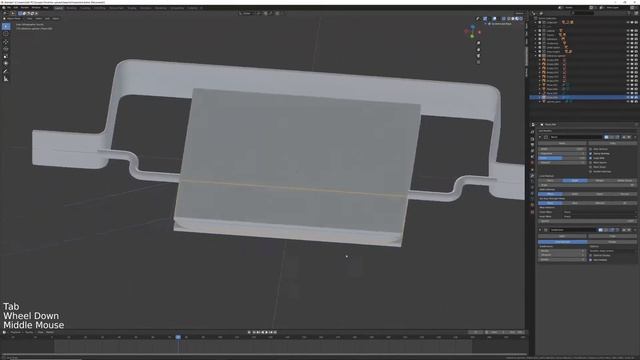
Task: Open the Window menu
Action: pos(36,7)
